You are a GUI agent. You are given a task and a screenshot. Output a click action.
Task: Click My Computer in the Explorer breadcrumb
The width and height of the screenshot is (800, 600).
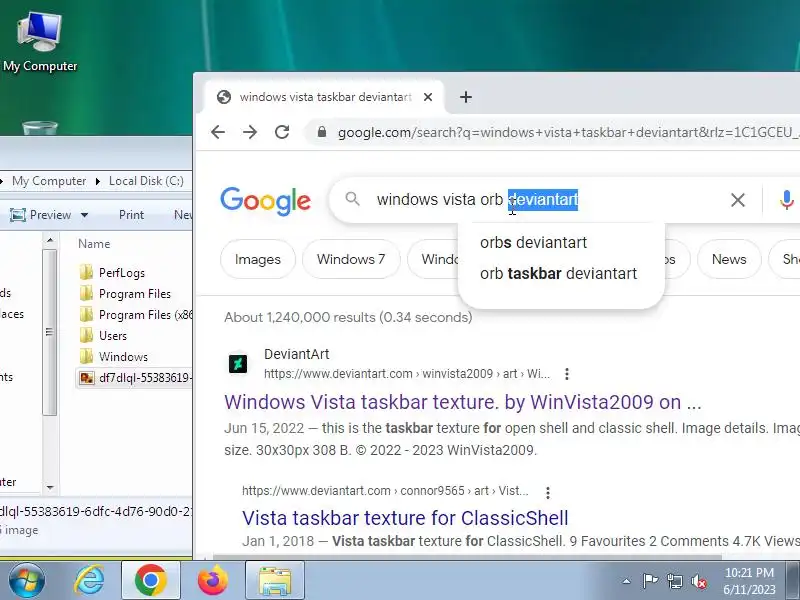point(49,181)
